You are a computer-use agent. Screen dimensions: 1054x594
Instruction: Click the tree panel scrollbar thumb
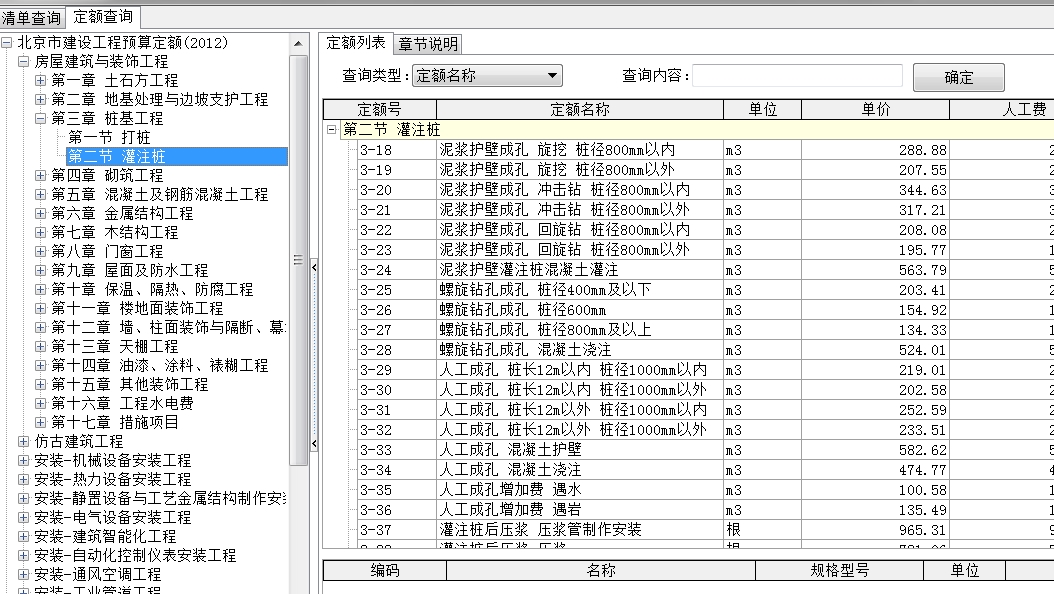(x=298, y=259)
